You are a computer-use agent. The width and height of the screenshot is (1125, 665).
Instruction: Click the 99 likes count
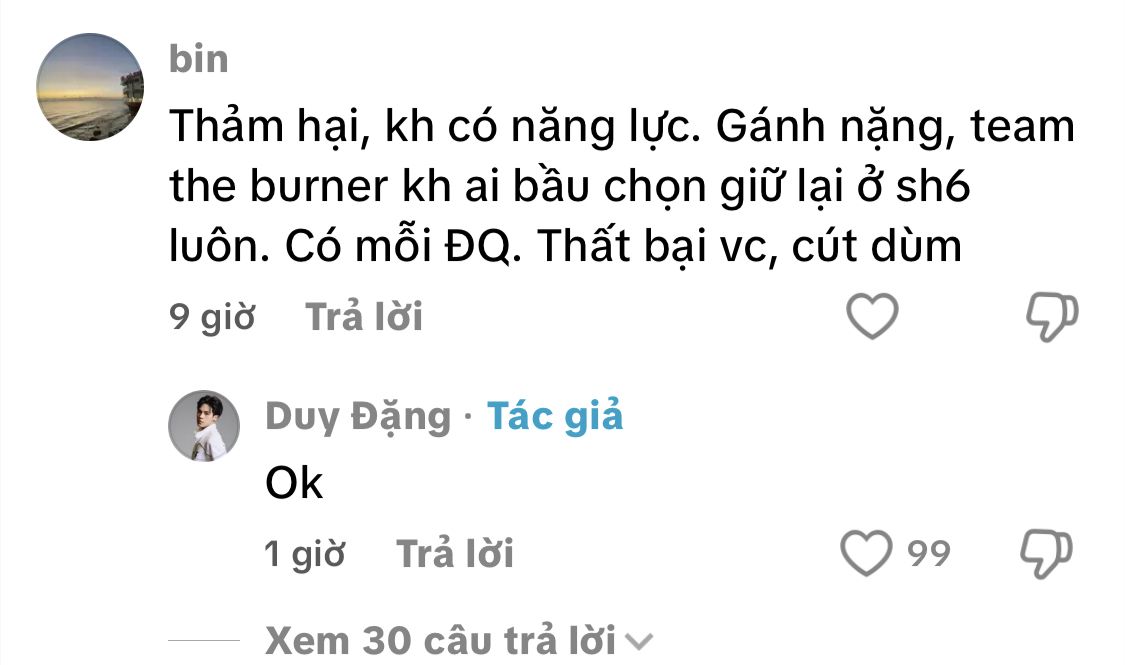(x=928, y=553)
